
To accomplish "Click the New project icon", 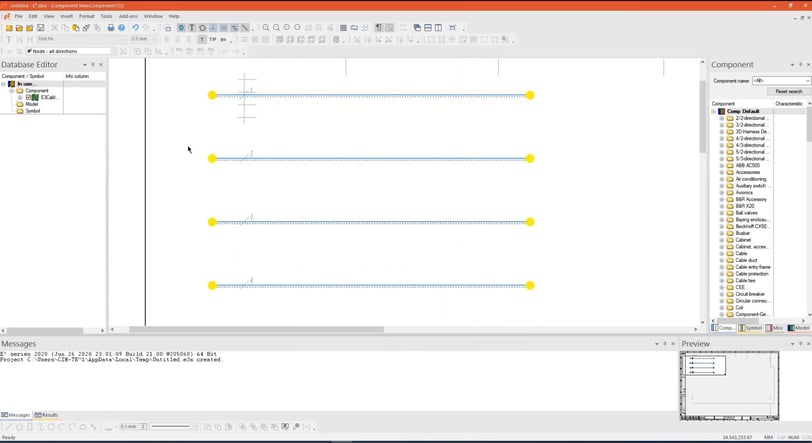I will [x=9, y=28].
